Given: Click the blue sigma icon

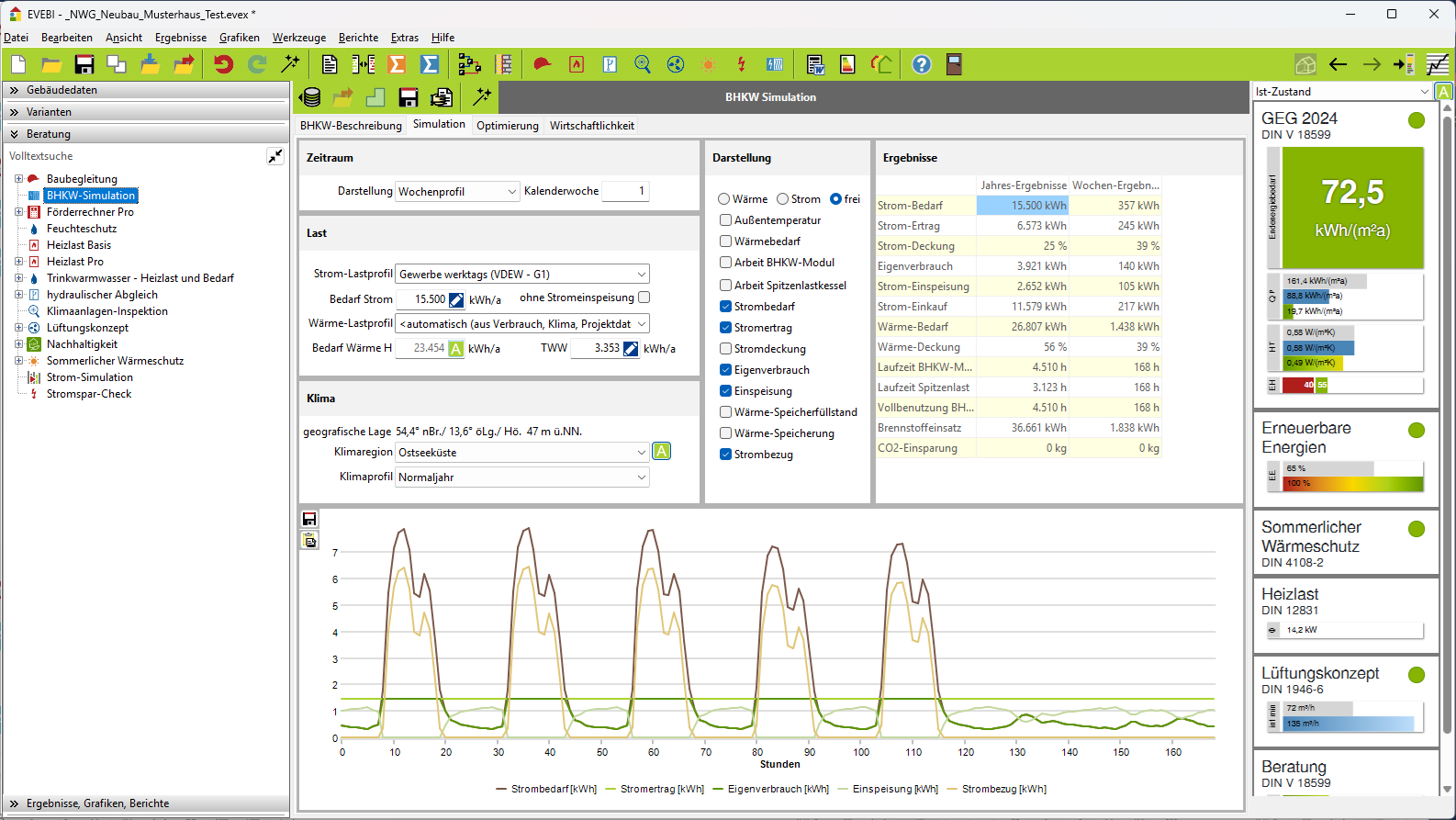Looking at the screenshot, I should click(429, 64).
